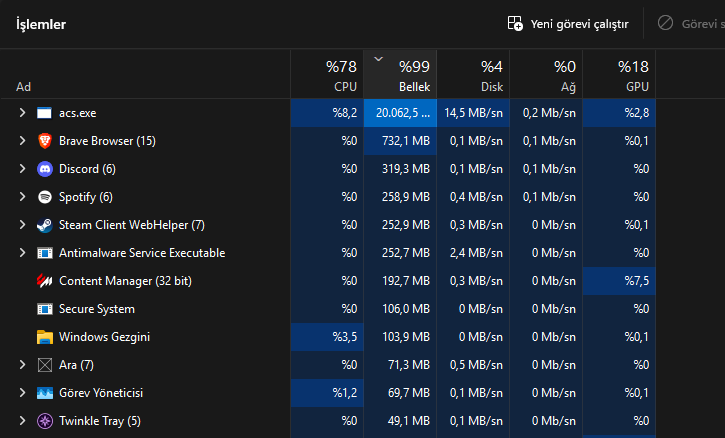The height and width of the screenshot is (438, 725).
Task: Sort processes by CPU column
Action: (328, 76)
